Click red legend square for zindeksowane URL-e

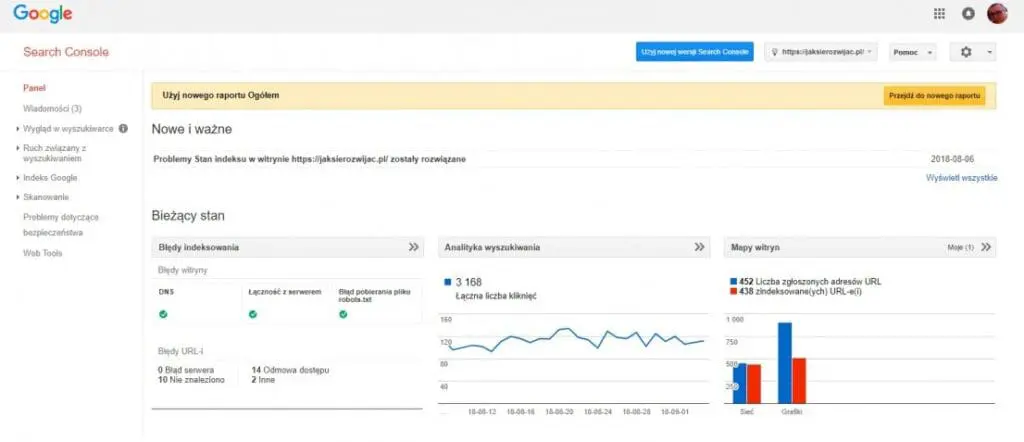(733, 292)
